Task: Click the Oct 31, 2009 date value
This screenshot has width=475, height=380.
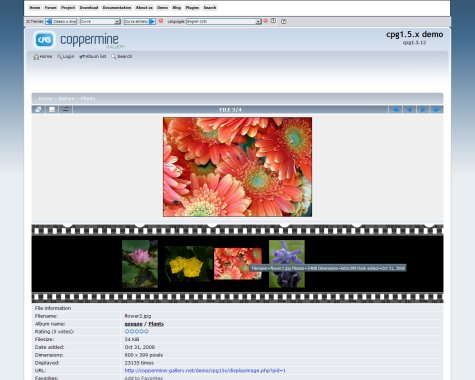Action: [140, 347]
